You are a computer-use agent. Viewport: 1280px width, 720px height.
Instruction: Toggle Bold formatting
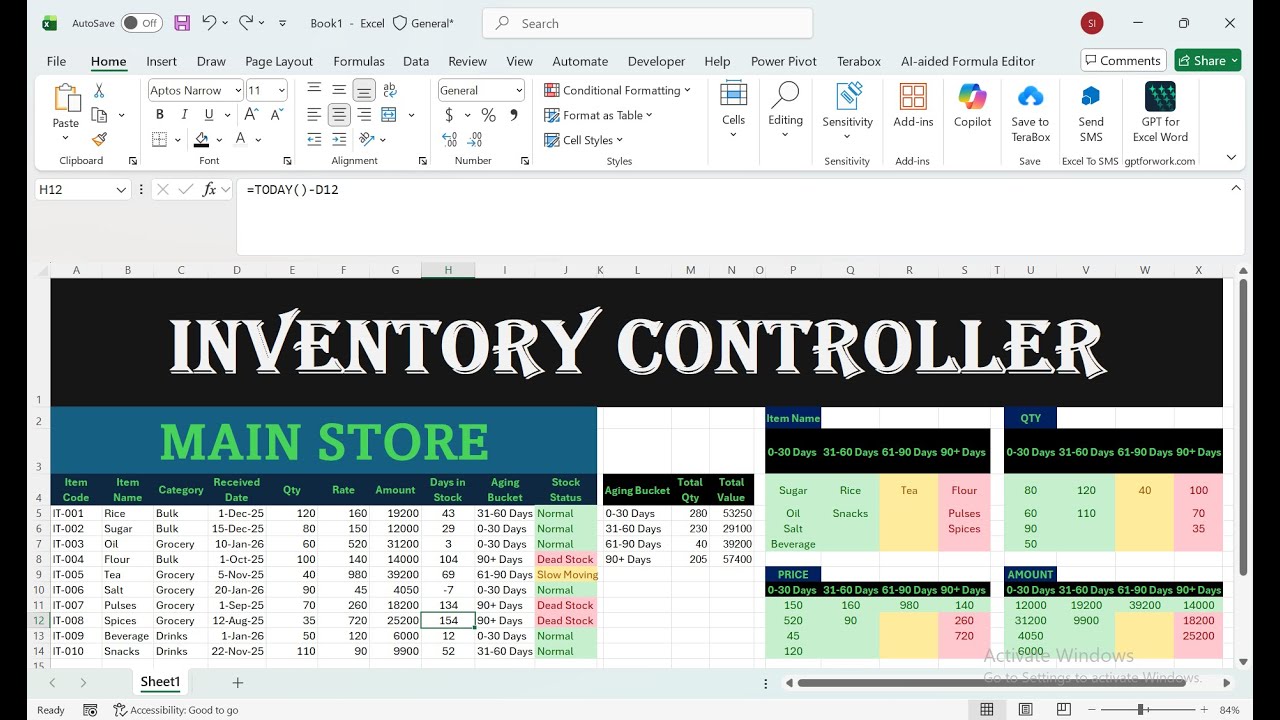[x=160, y=115]
